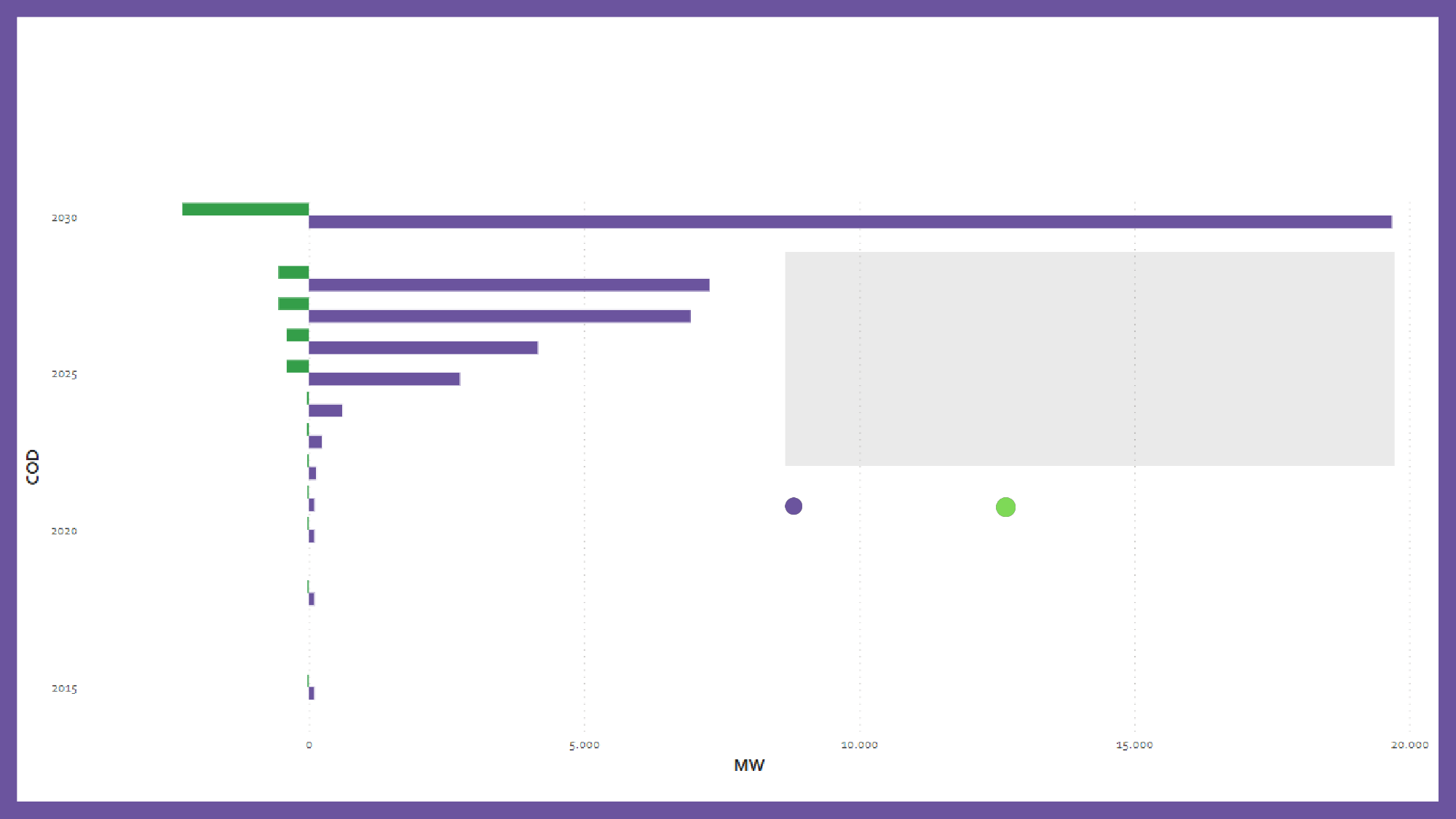Select the purple bar for 2026
Image resolution: width=1456 pixels, height=819 pixels.
pyautogui.click(x=423, y=347)
